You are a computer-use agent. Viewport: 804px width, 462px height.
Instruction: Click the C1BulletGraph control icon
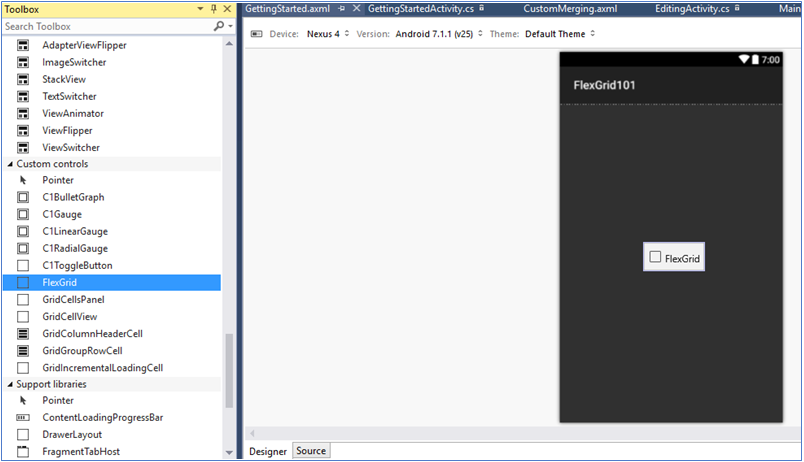23,198
